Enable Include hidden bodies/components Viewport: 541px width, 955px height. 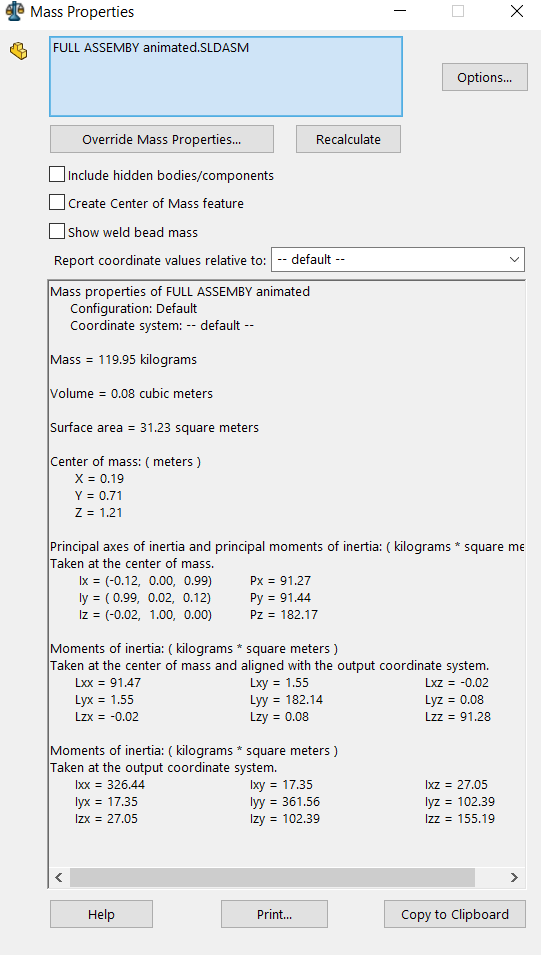point(57,175)
